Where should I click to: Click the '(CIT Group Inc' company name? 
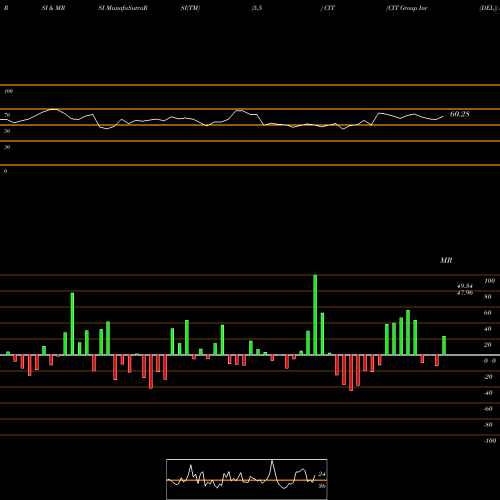point(407,8)
